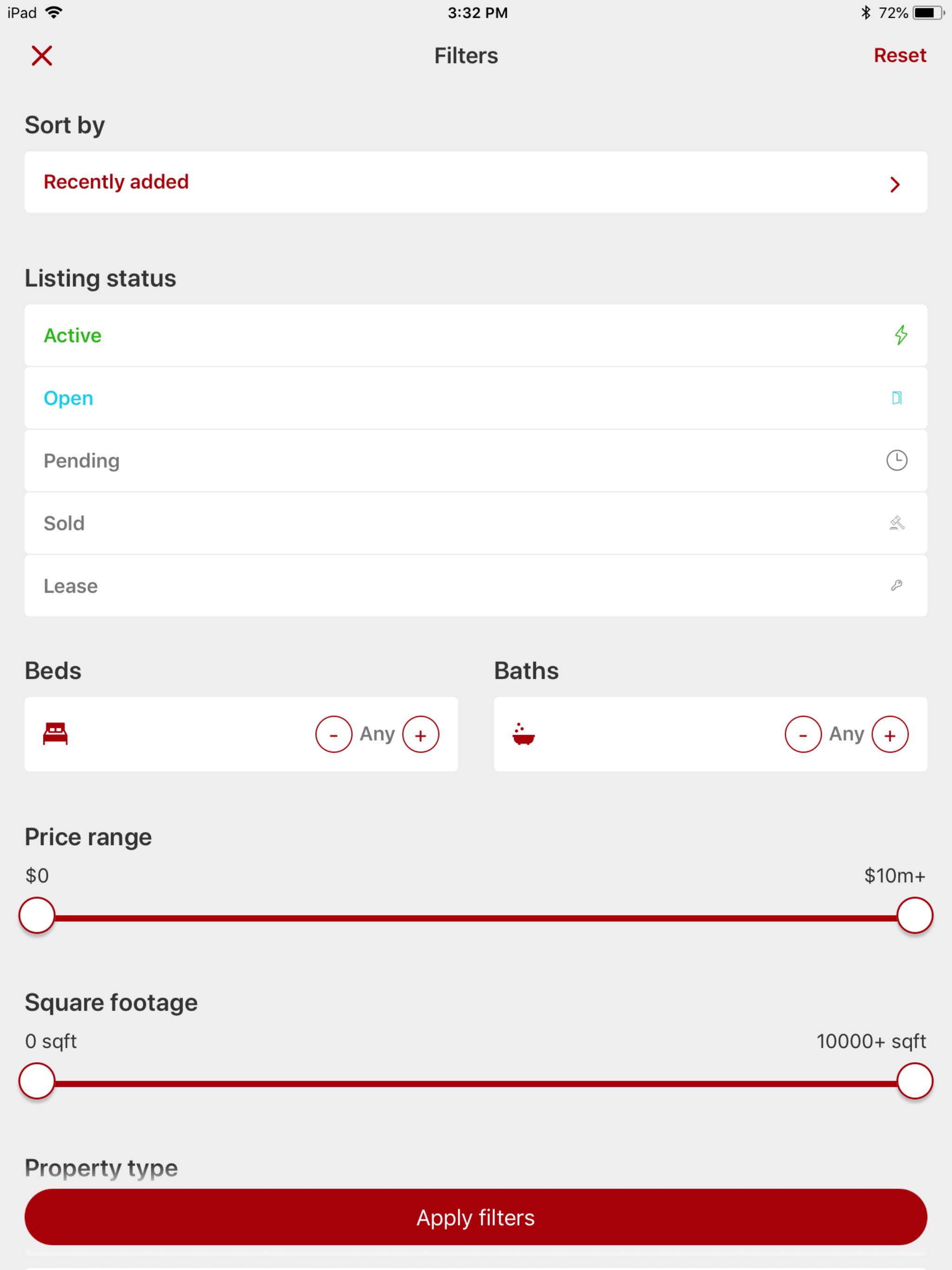This screenshot has height=1270, width=952.
Task: Tap the green lightning bolt Active icon
Action: (900, 335)
